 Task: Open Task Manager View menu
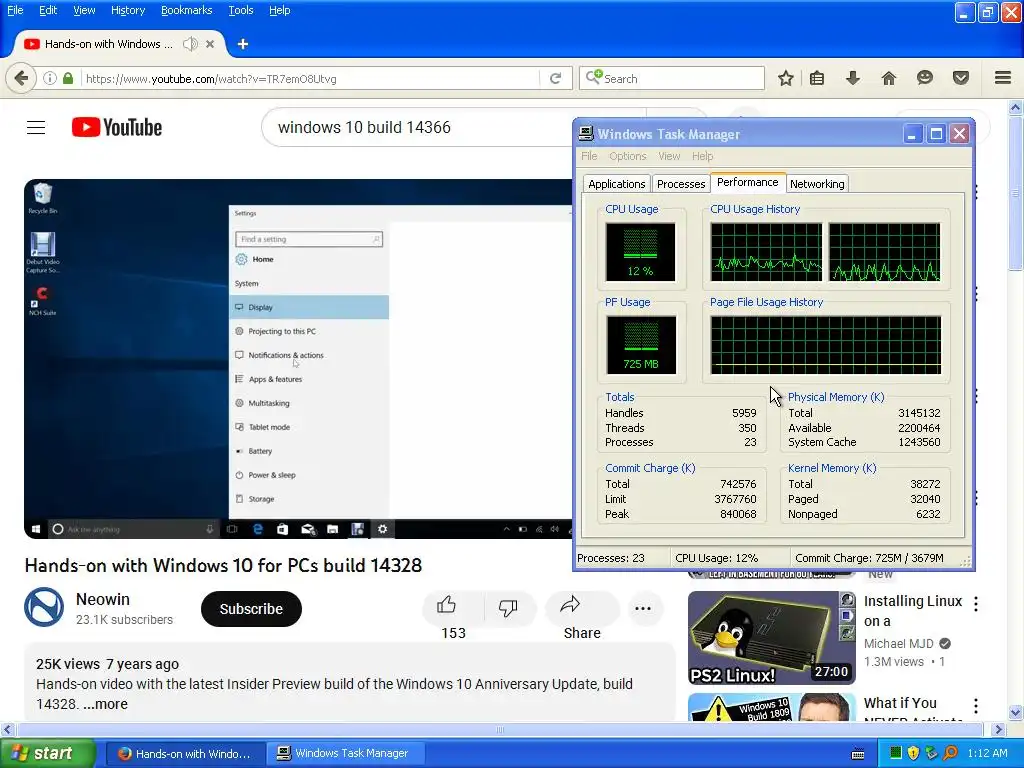(x=669, y=156)
